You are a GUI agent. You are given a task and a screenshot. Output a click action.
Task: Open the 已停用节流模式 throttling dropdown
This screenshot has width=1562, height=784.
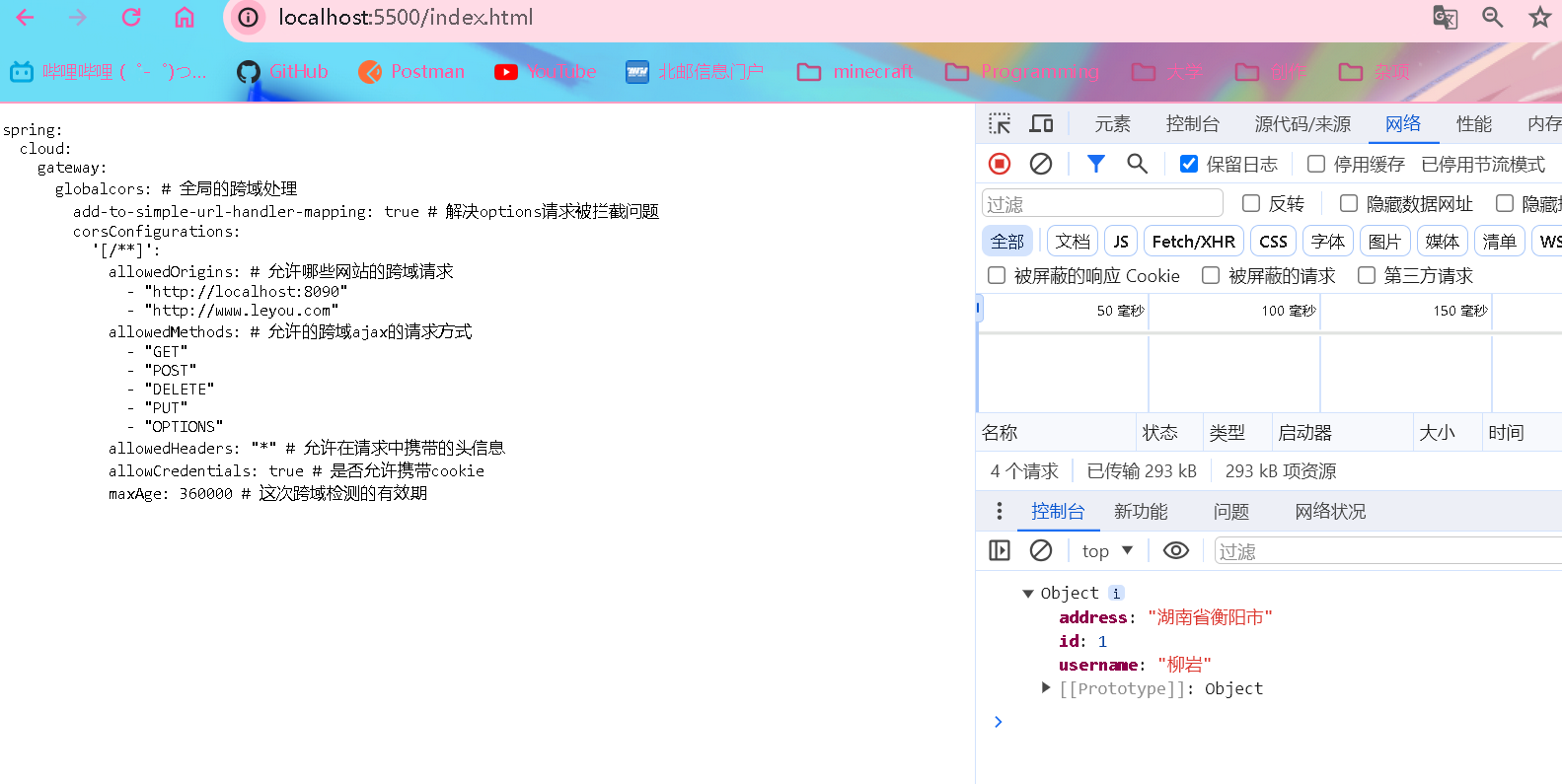click(1483, 164)
